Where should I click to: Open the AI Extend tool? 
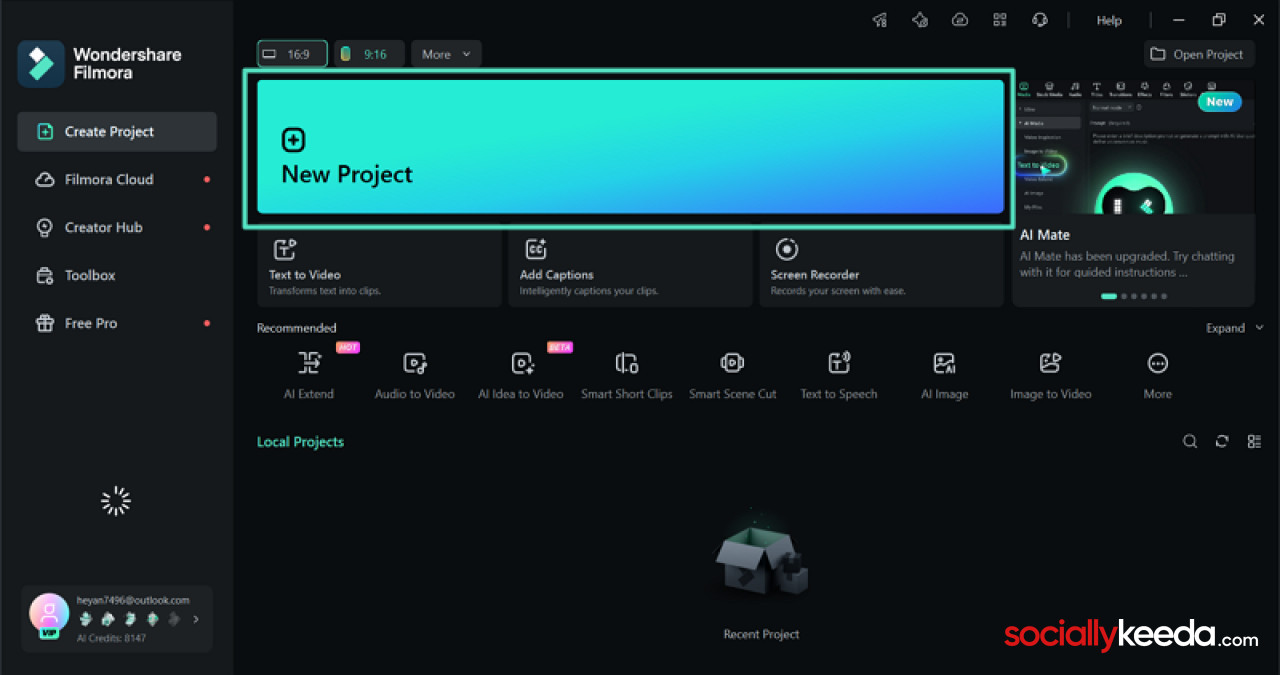click(309, 374)
